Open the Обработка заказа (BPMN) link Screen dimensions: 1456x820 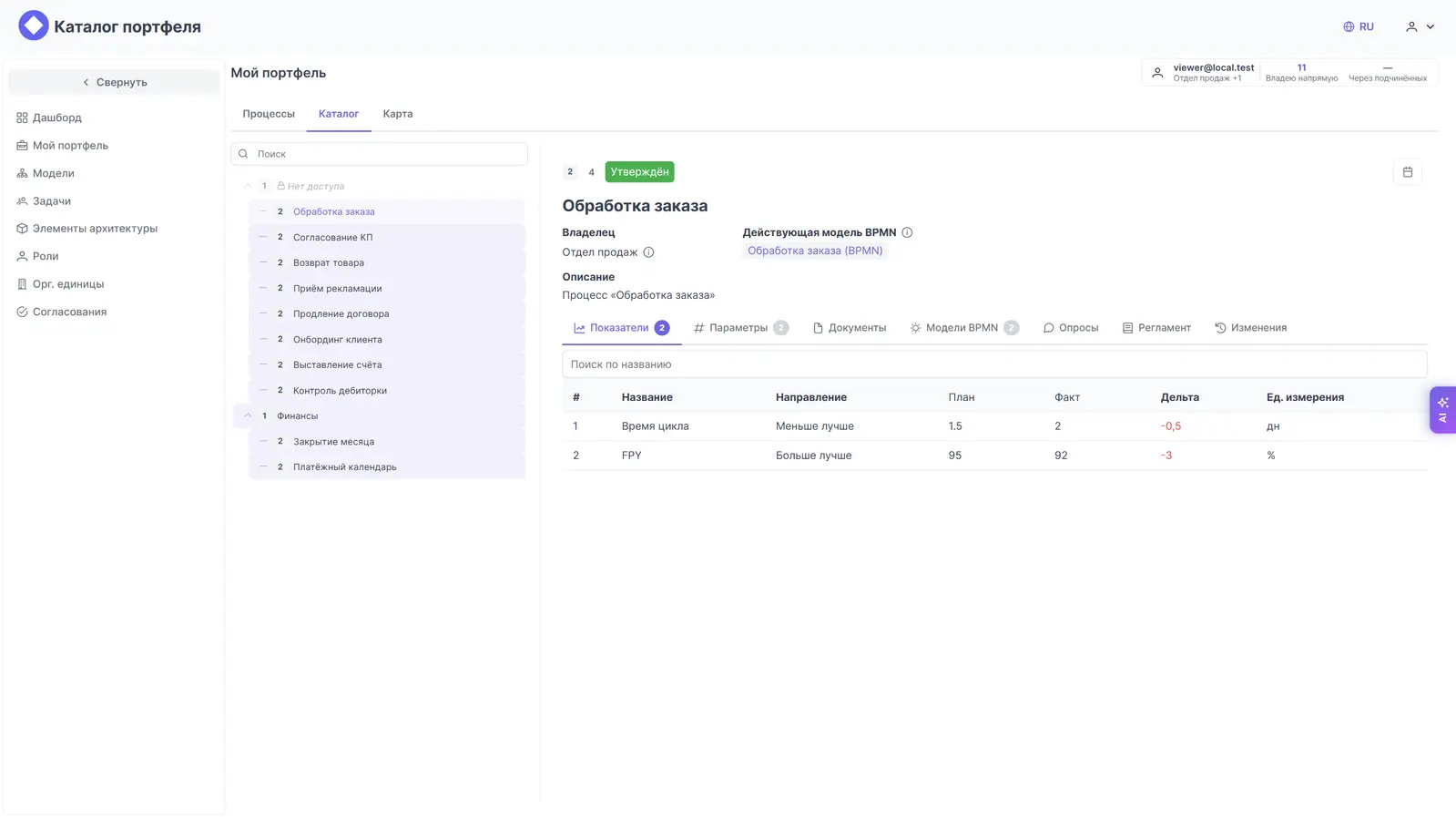tap(815, 251)
